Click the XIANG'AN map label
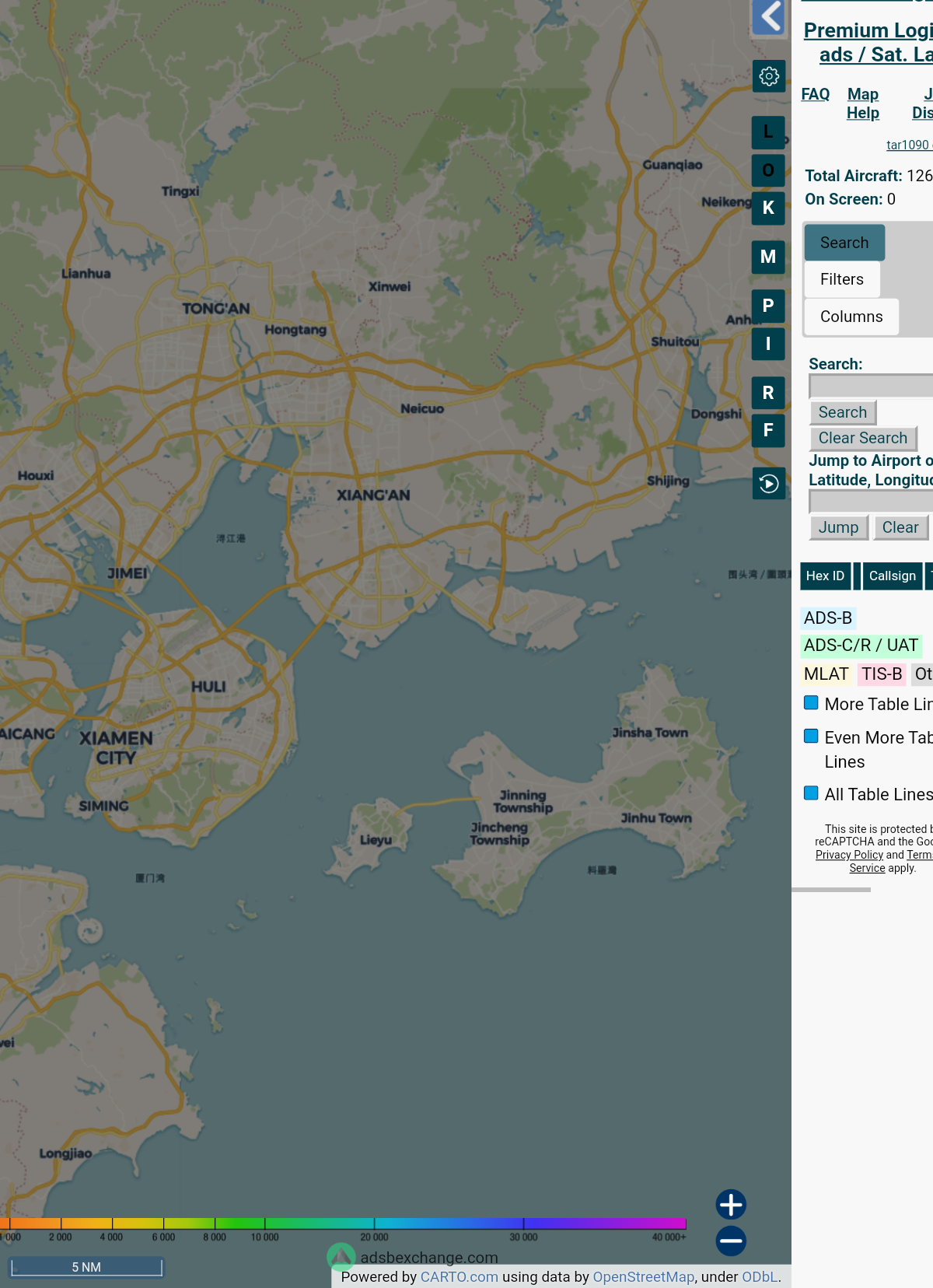933x1288 pixels. pyautogui.click(x=373, y=495)
